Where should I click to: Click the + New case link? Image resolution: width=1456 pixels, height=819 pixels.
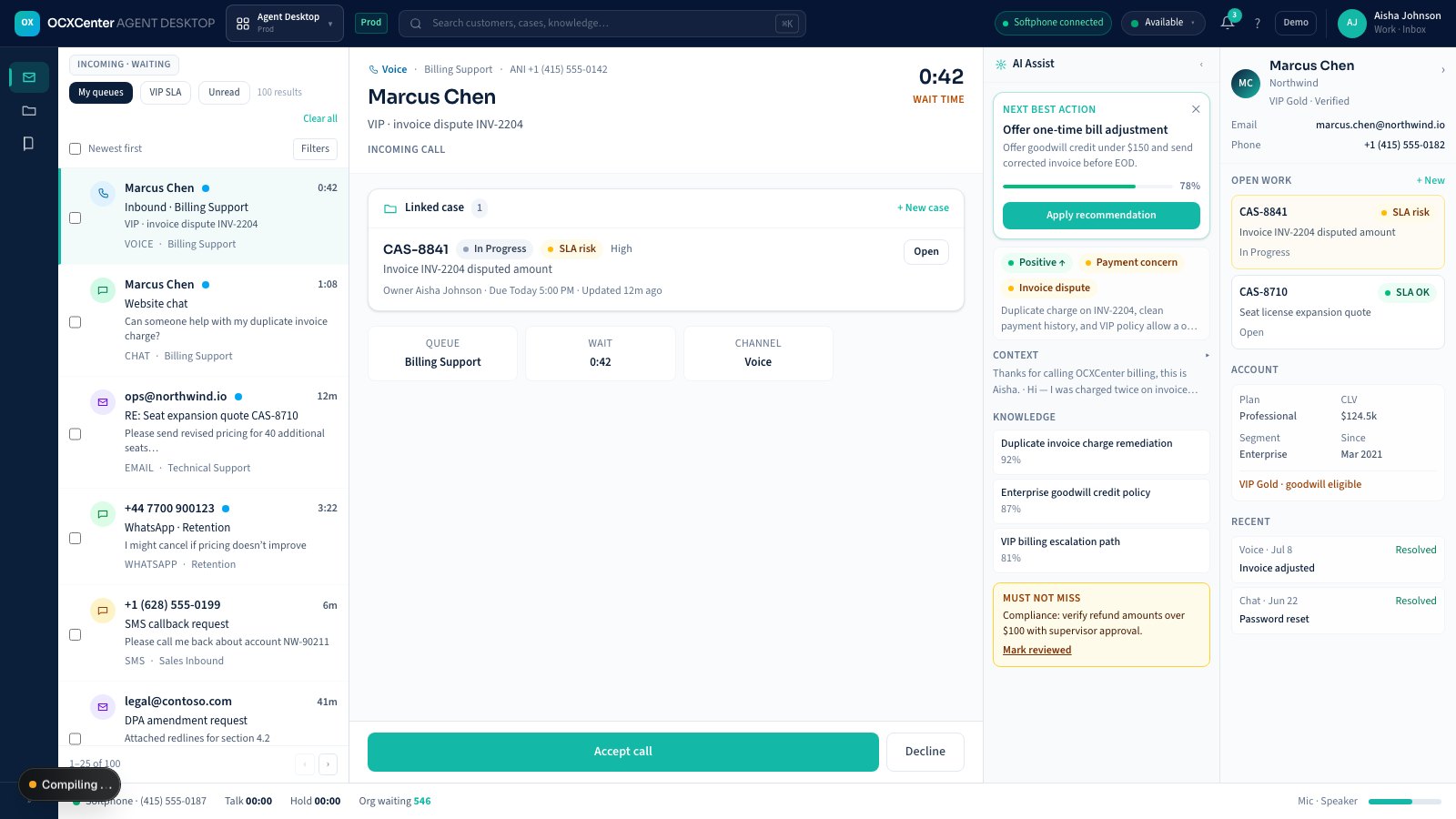click(923, 208)
